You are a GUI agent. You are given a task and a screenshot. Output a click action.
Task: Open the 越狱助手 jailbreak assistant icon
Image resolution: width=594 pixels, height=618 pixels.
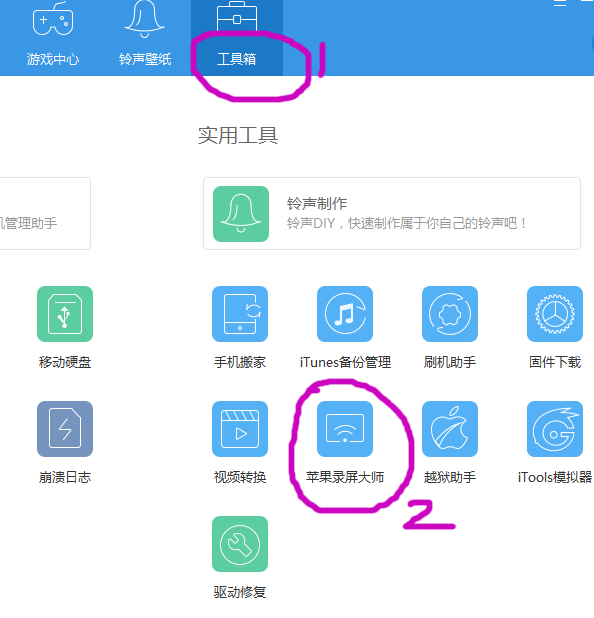point(450,429)
